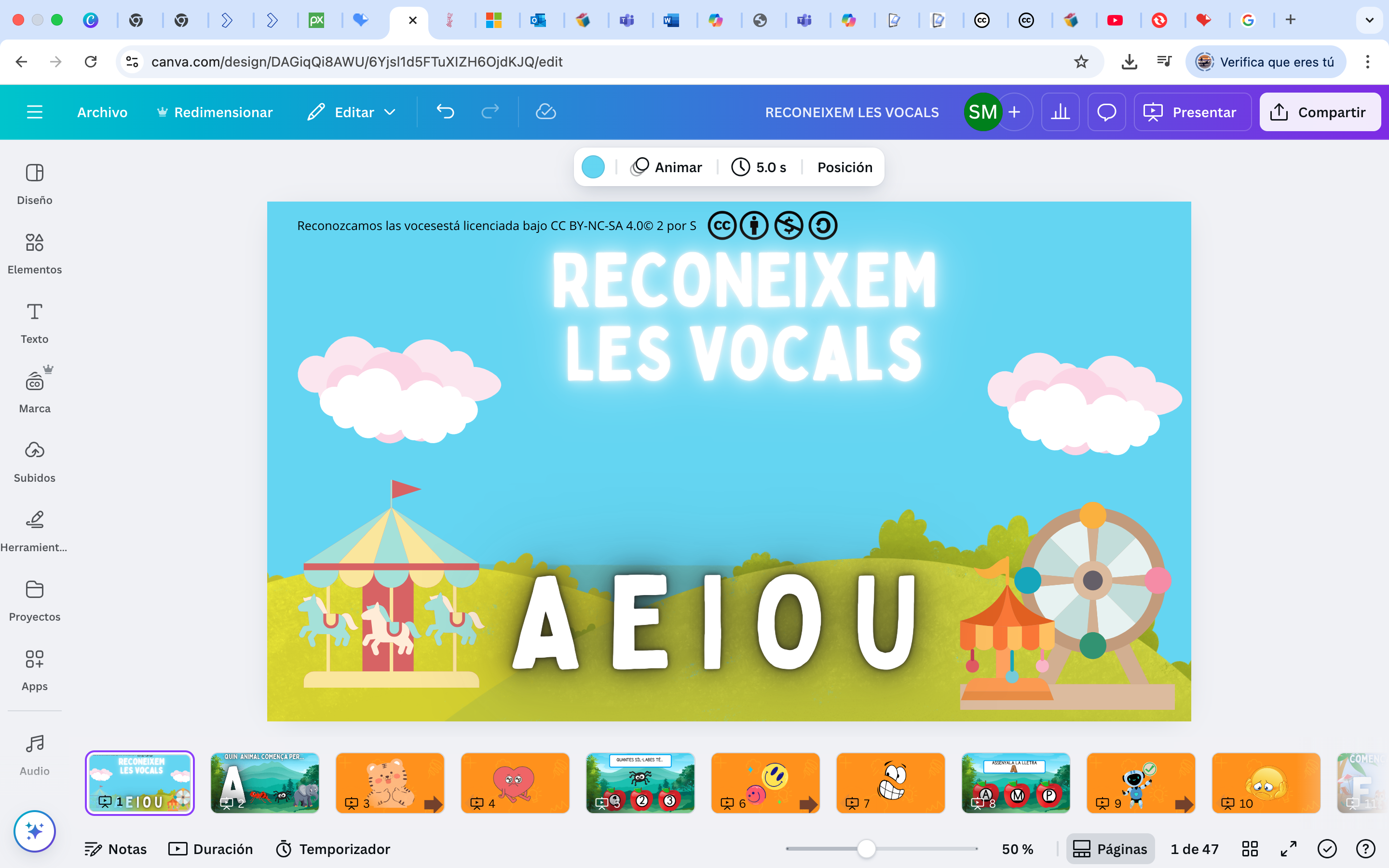Adjust the zoom slider handle
This screenshot has height=868, width=1389.
tap(866, 849)
